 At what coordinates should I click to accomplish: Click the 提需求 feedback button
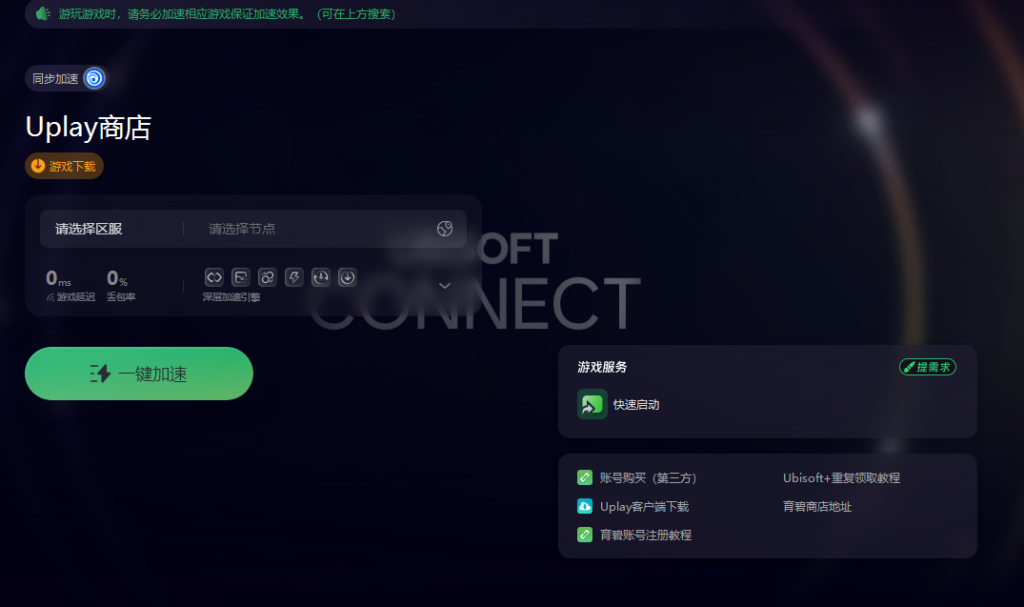[927, 367]
